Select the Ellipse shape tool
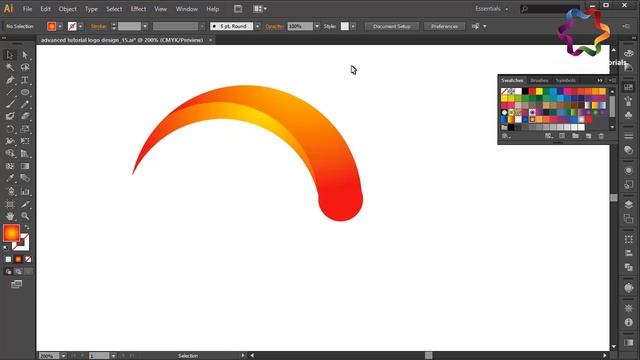640x360 pixels. click(25, 92)
